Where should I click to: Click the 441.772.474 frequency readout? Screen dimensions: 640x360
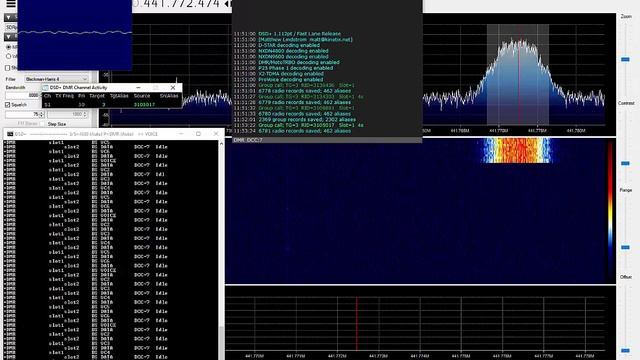182,4
